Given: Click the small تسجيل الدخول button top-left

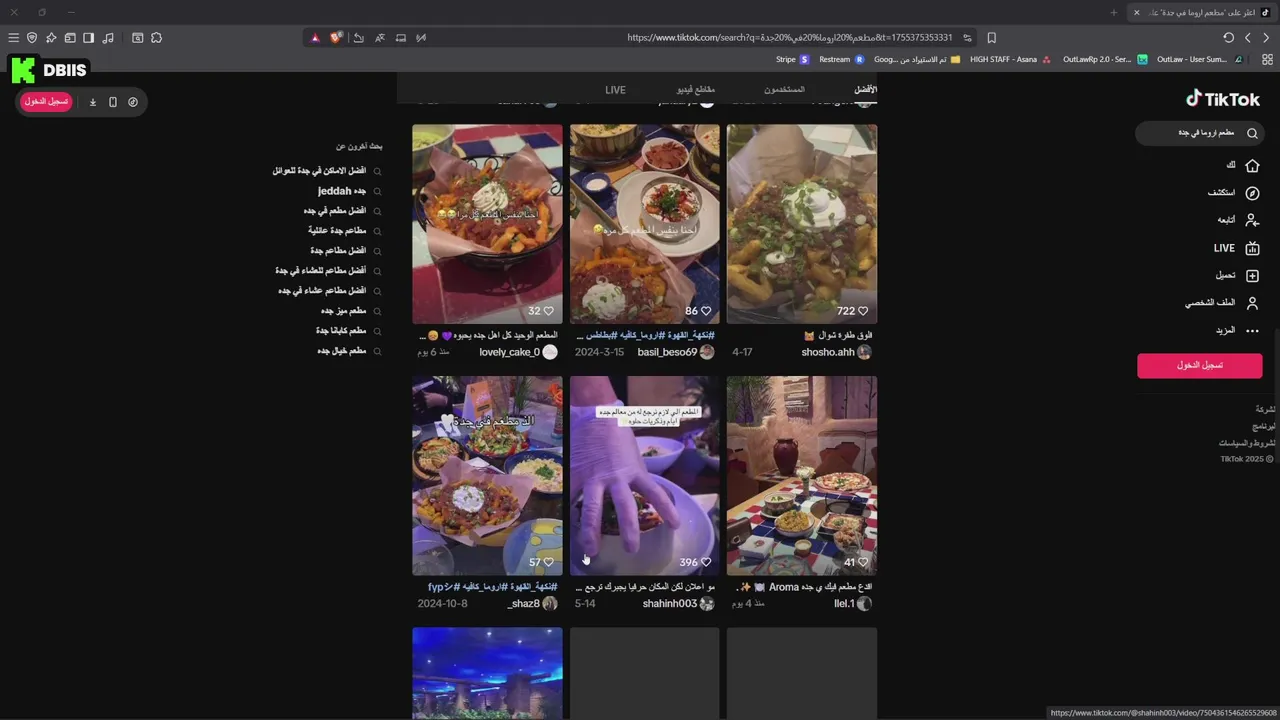Looking at the screenshot, I should 47,102.
